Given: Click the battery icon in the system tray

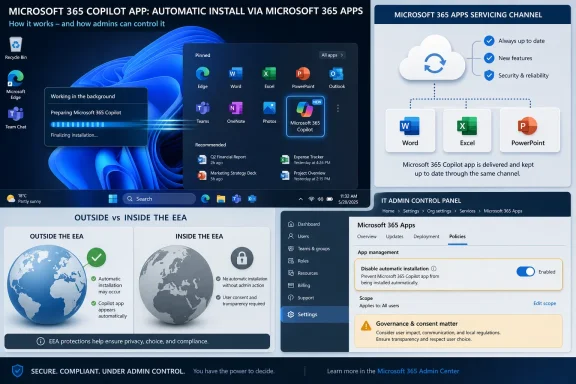Looking at the screenshot, I should pos(330,199).
